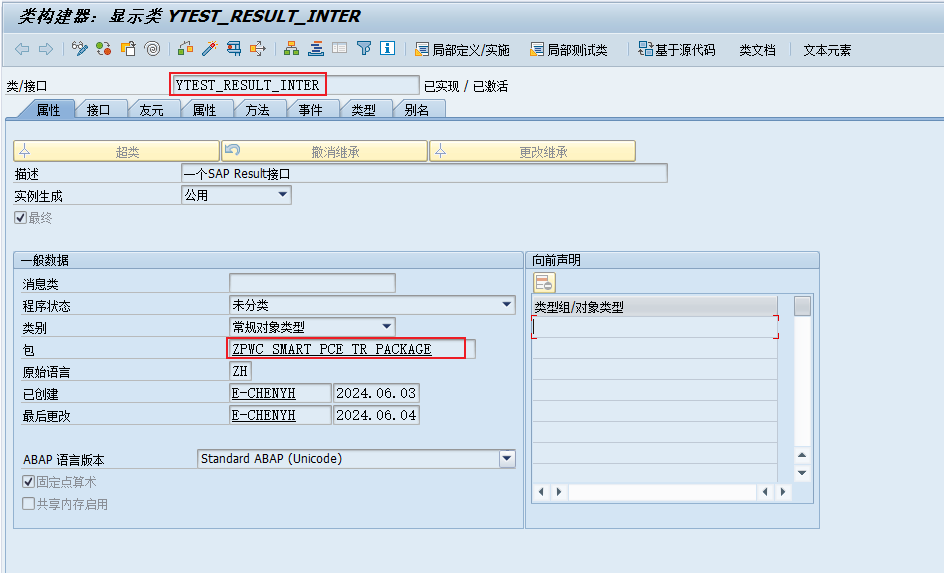
Task: Enable the 共享内存启用 checkbox
Action: click(x=29, y=504)
